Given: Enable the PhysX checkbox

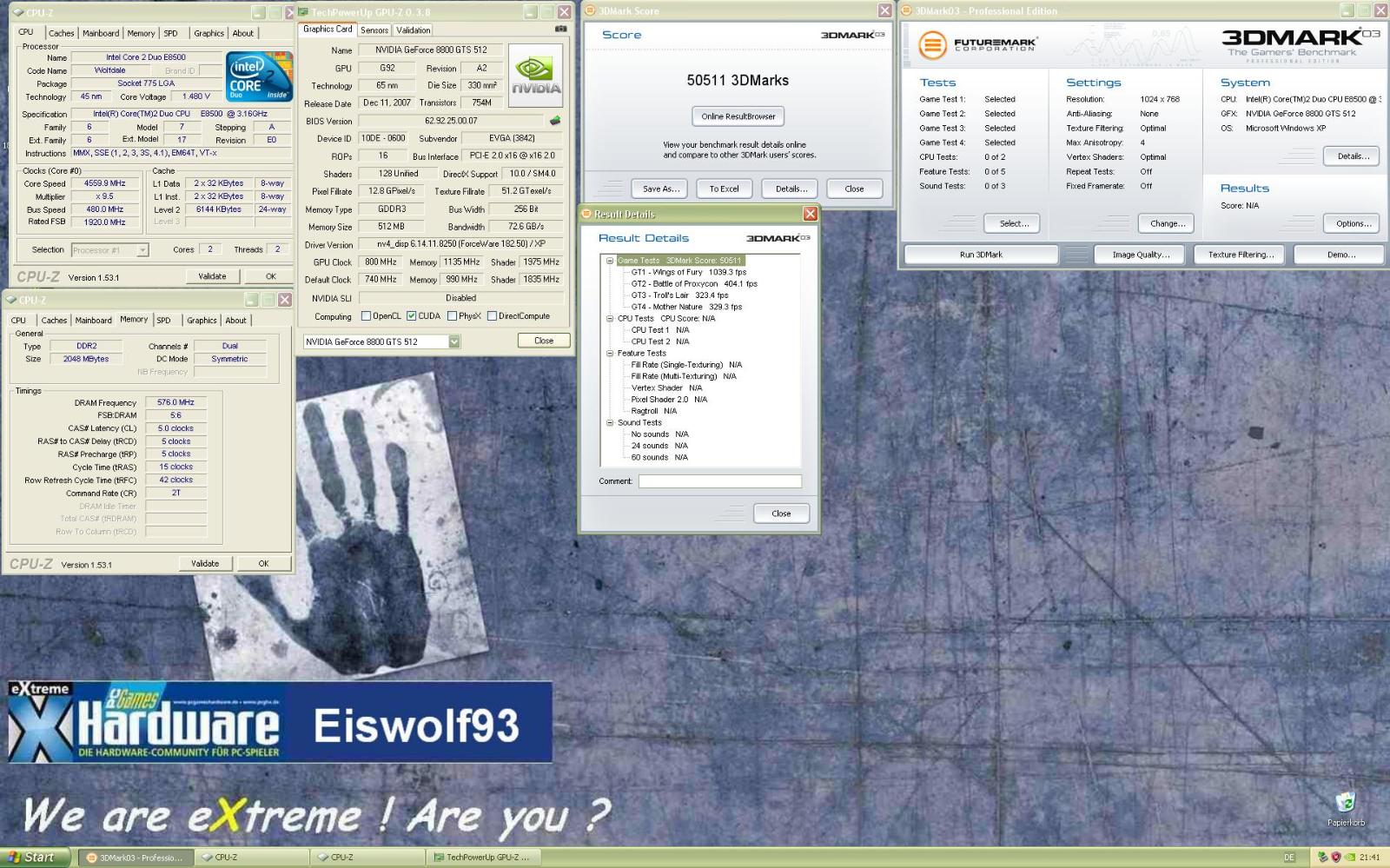Looking at the screenshot, I should (452, 316).
